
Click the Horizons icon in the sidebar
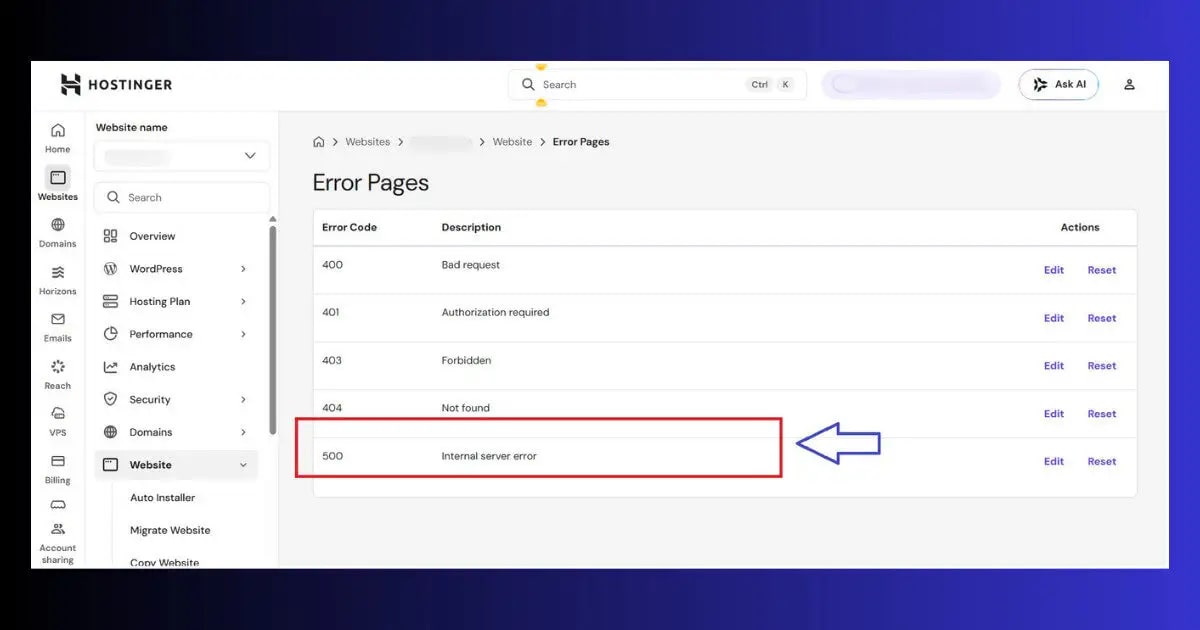(x=57, y=277)
